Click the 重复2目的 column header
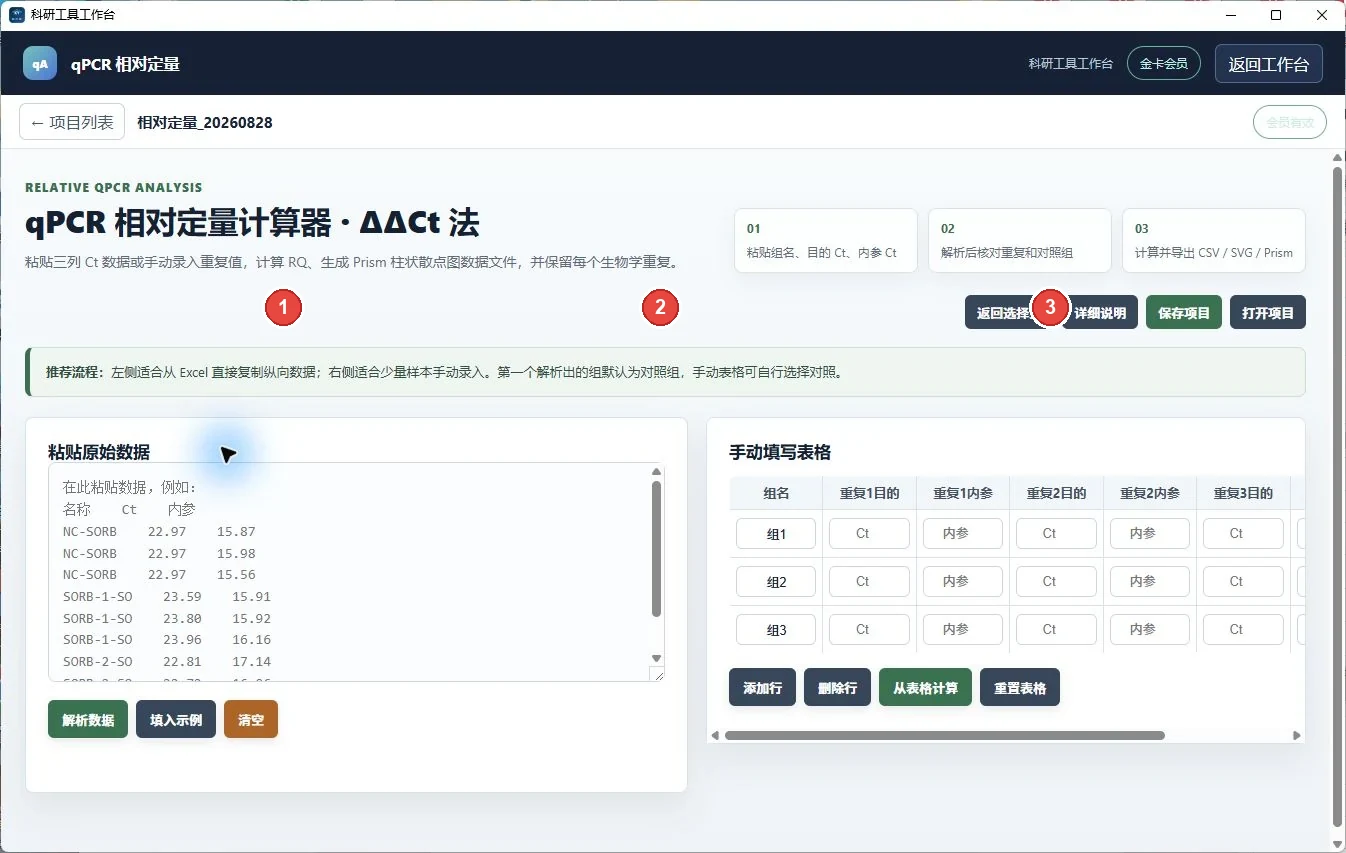 coord(1056,493)
